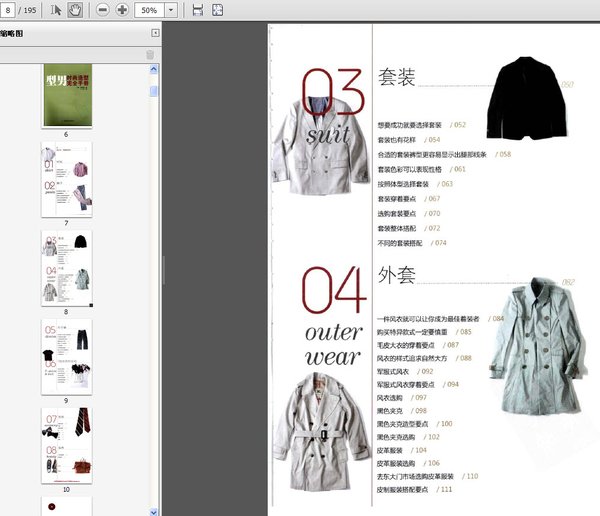The height and width of the screenshot is (516, 600).
Task: Click the black blazer image
Action: click(x=526, y=98)
